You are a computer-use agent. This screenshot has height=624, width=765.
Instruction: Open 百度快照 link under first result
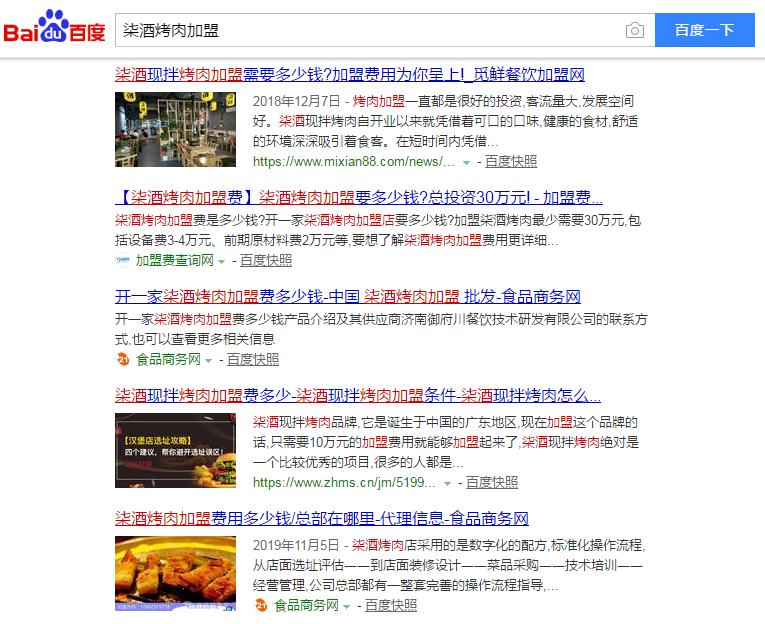pos(510,161)
